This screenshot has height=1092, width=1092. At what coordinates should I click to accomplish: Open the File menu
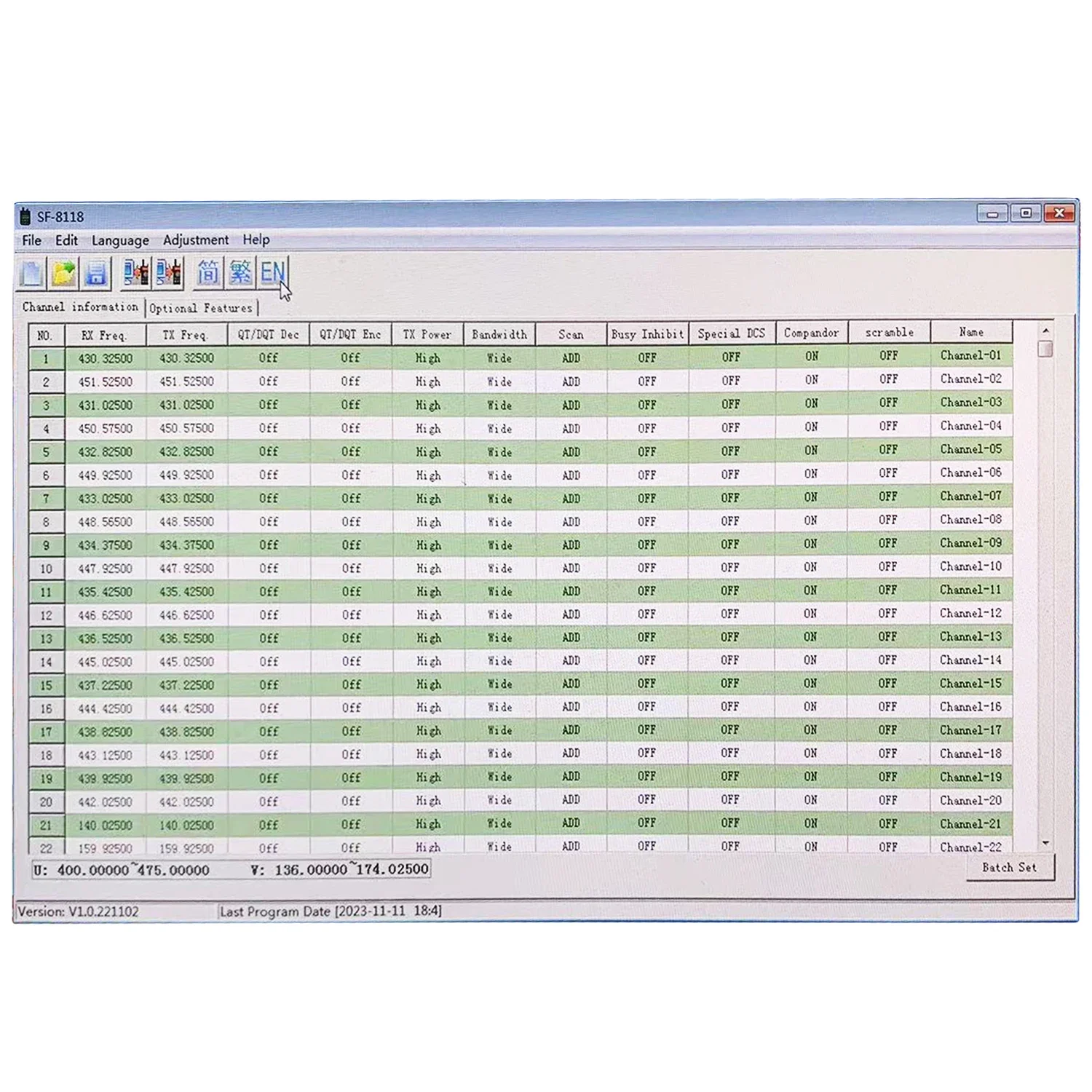31,240
